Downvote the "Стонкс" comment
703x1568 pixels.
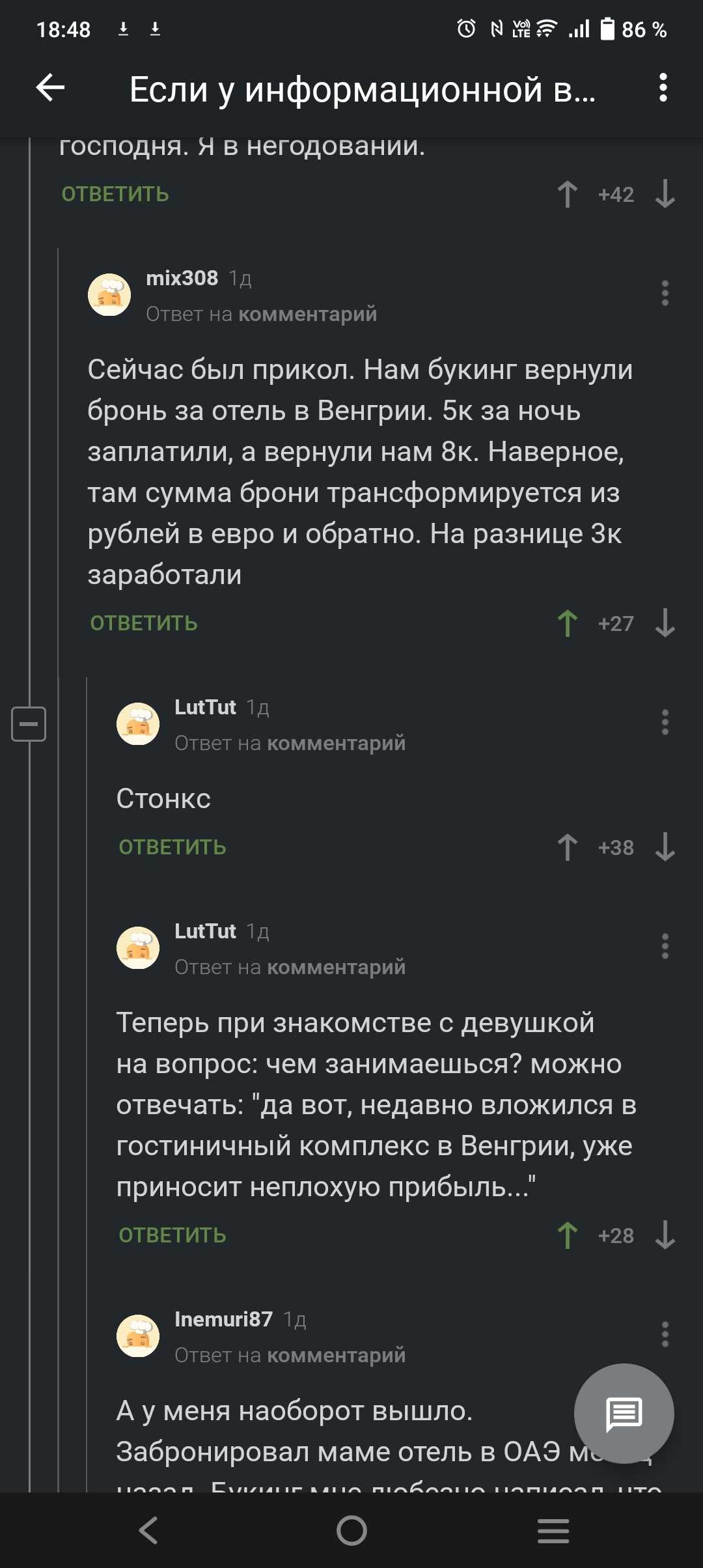665,847
